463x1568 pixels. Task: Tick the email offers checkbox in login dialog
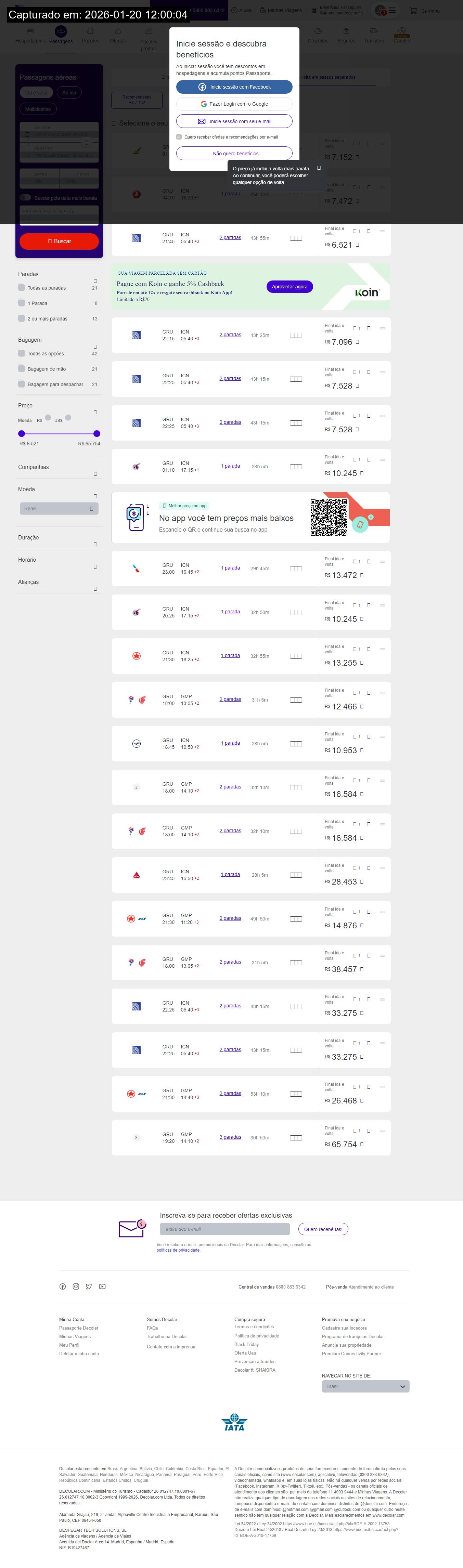click(x=179, y=137)
